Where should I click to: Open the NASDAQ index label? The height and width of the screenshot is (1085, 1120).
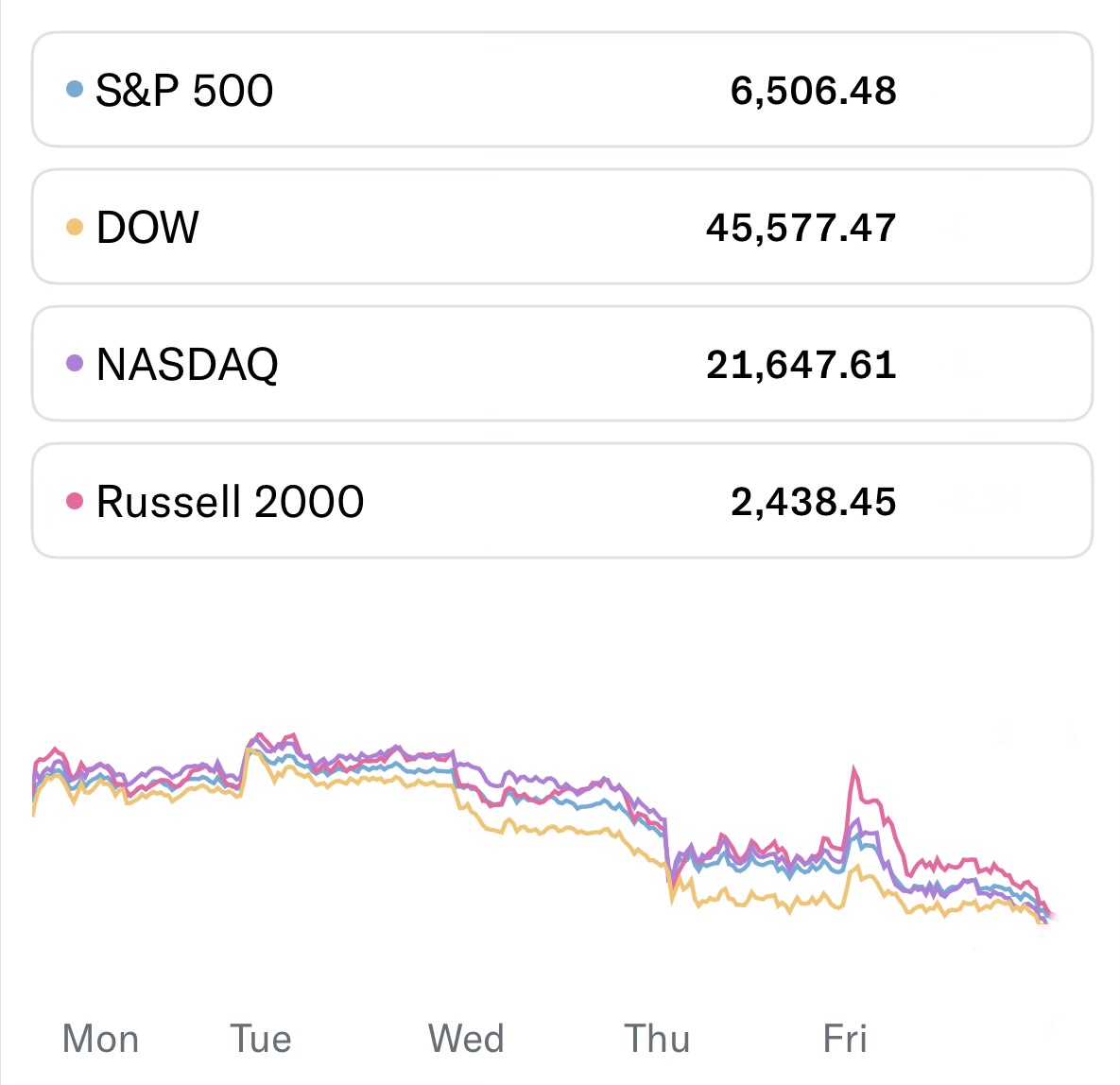pos(187,365)
